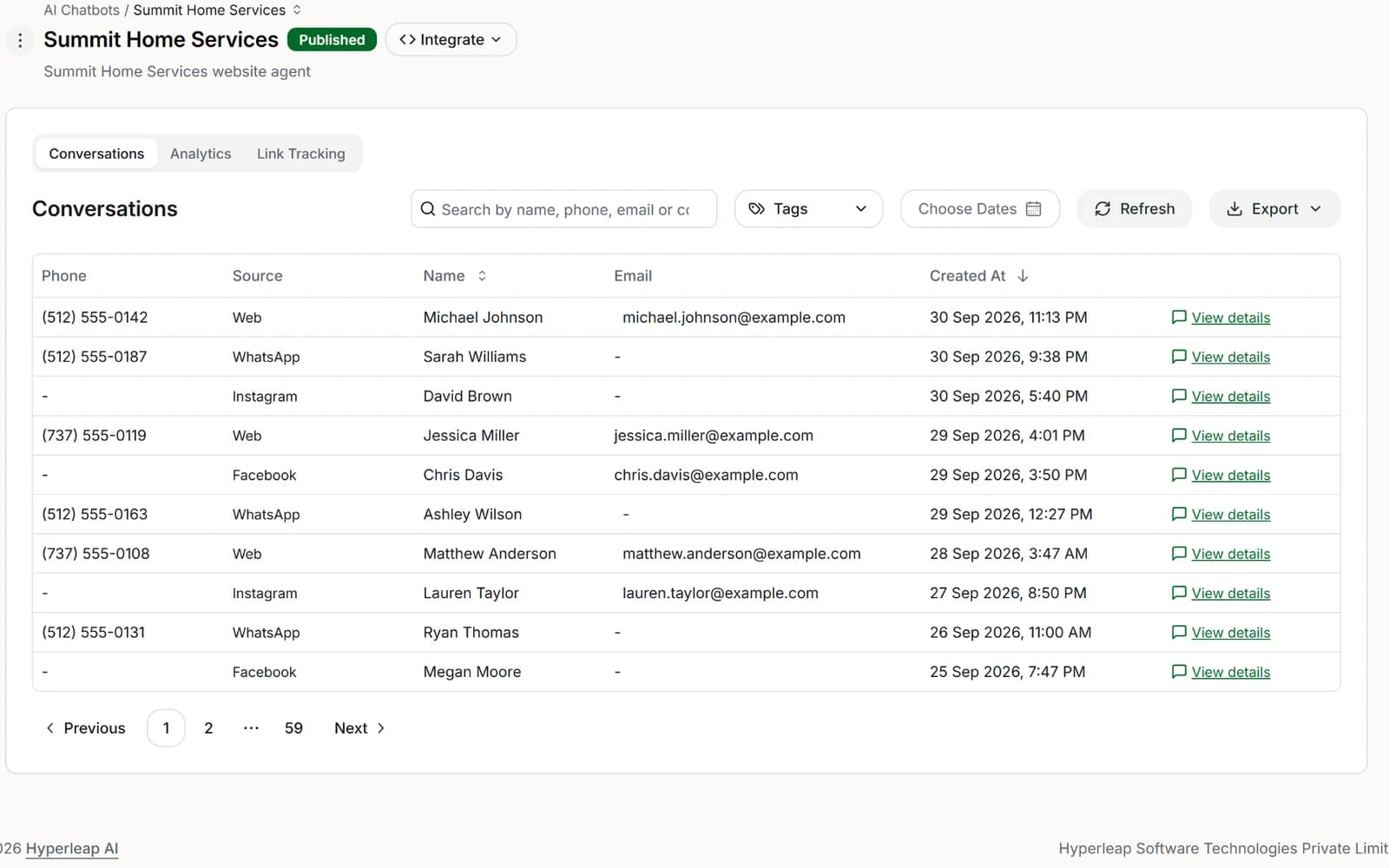The width and height of the screenshot is (1389, 868).
Task: Click the speech bubble icon in Matthew Anderson's row
Action: coord(1179,554)
